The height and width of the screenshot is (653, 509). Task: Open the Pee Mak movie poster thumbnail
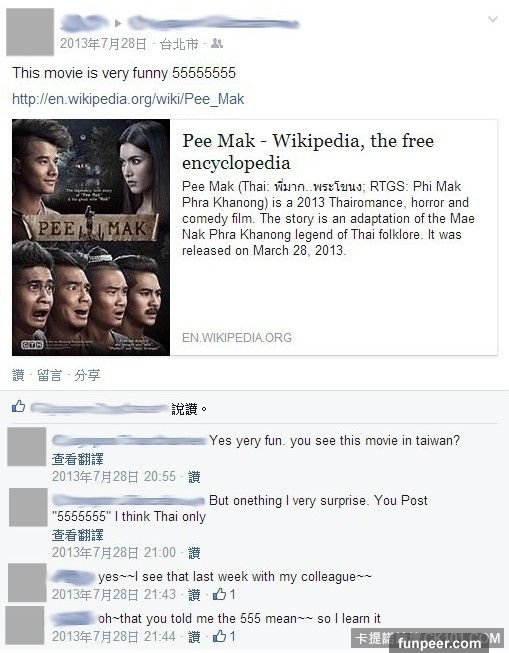click(91, 237)
